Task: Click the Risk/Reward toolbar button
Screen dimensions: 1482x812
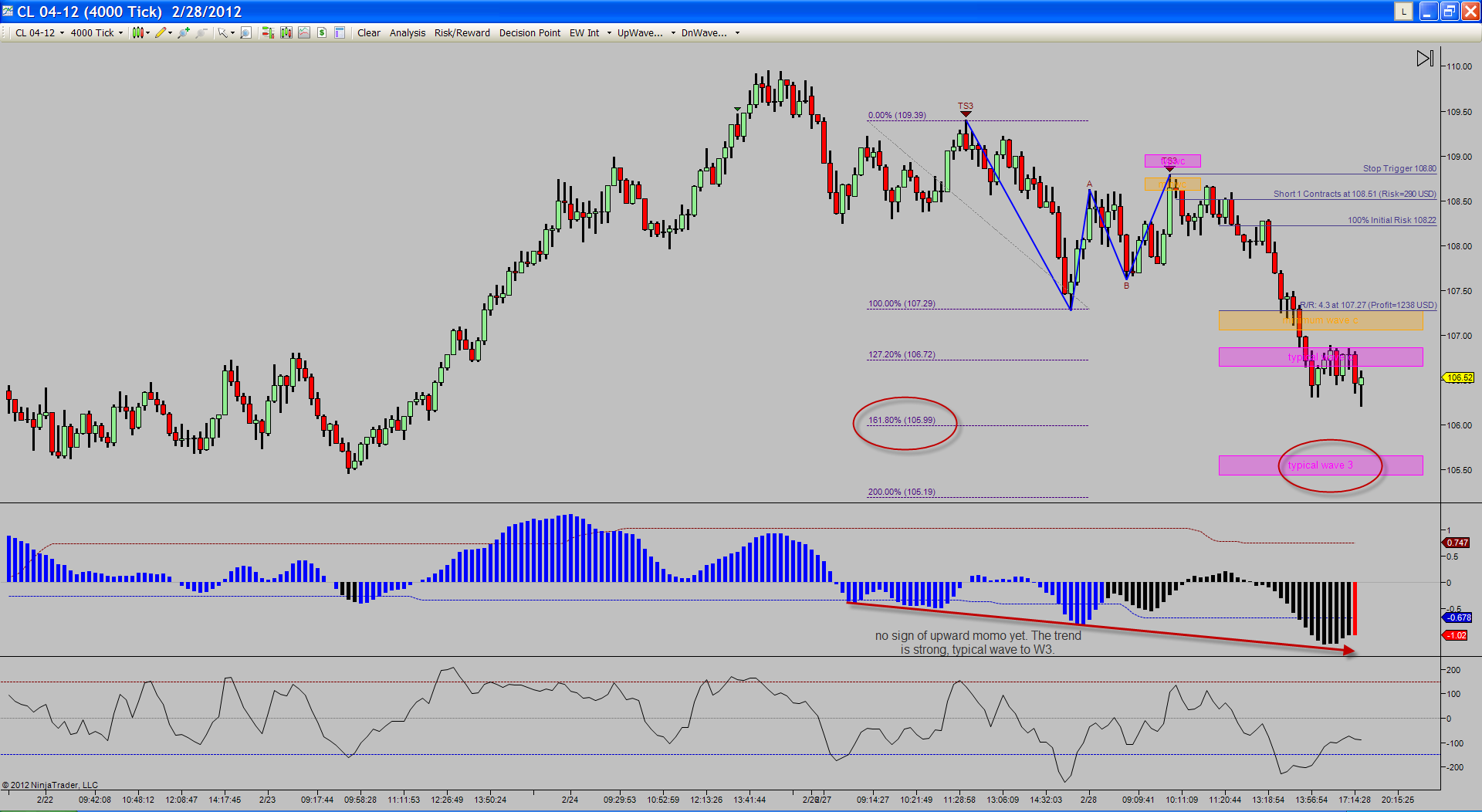Action: point(462,33)
